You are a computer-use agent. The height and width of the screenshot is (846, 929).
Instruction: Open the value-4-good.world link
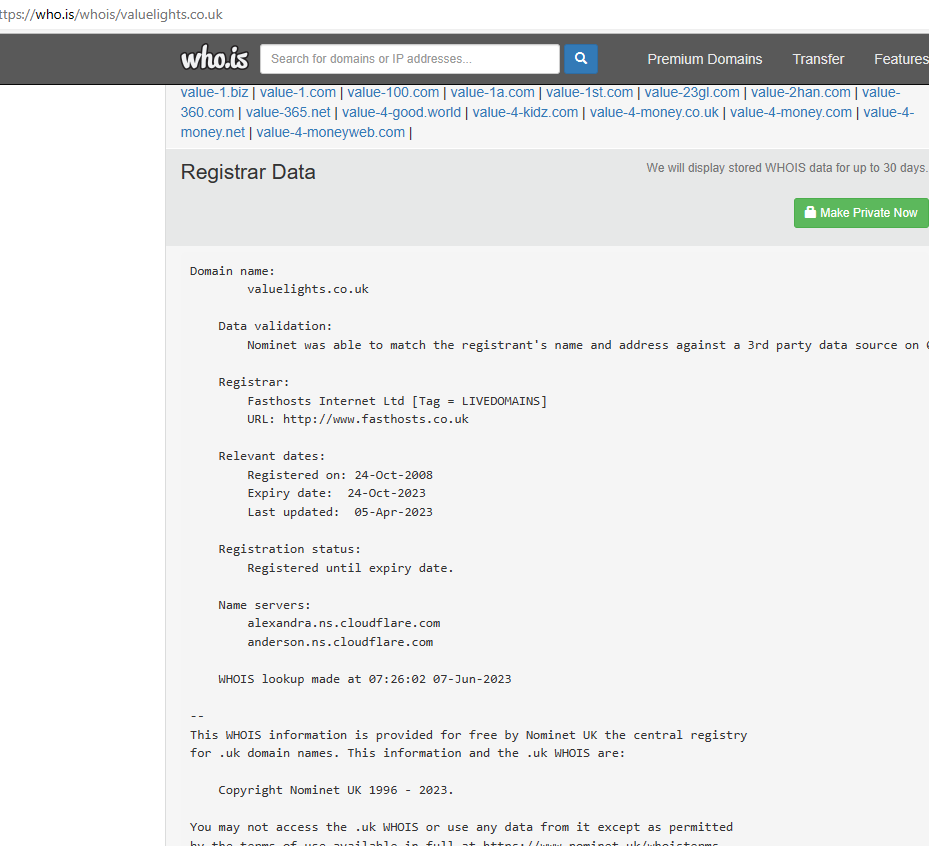401,112
